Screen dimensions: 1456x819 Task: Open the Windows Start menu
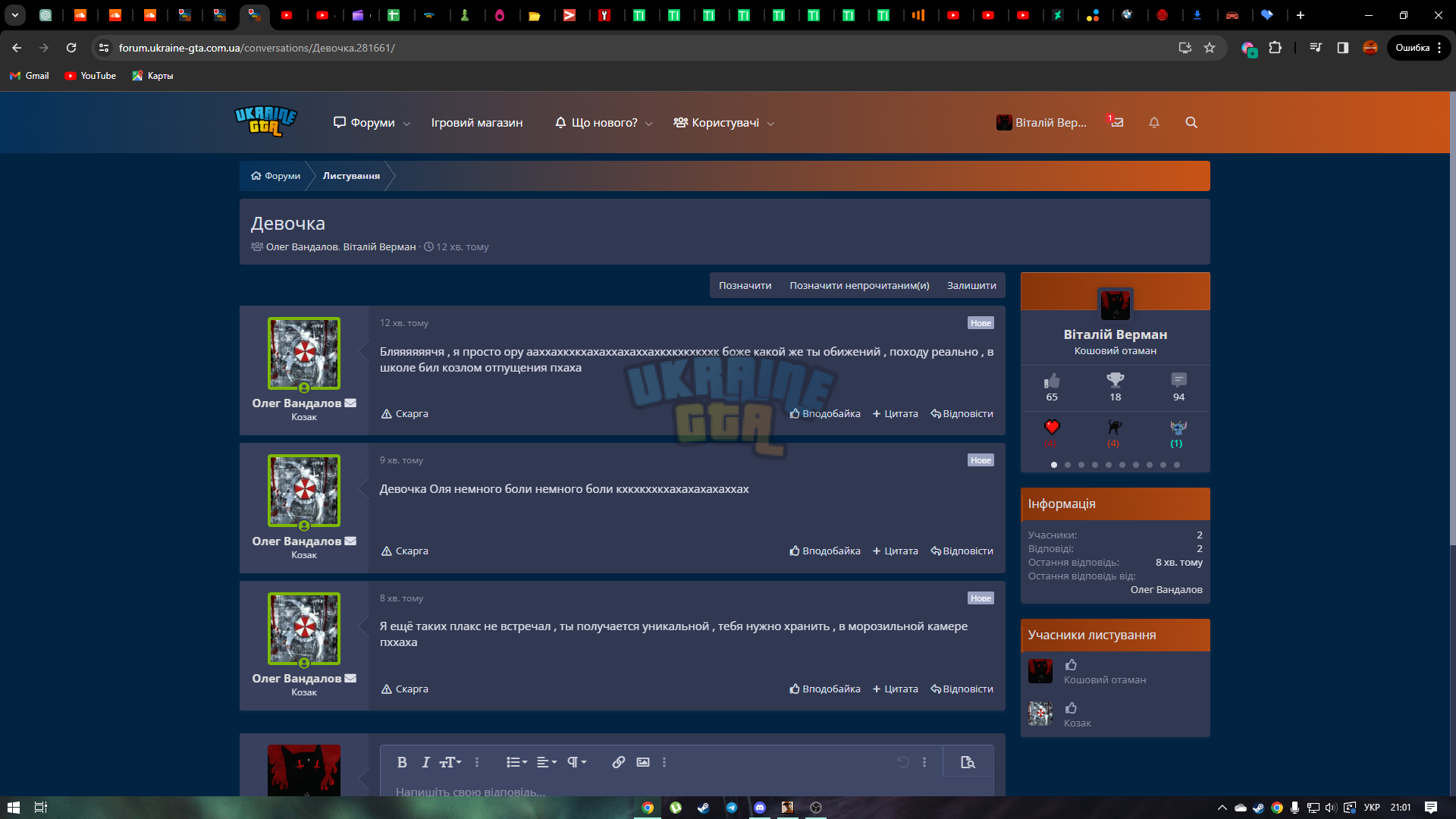tap(13, 808)
